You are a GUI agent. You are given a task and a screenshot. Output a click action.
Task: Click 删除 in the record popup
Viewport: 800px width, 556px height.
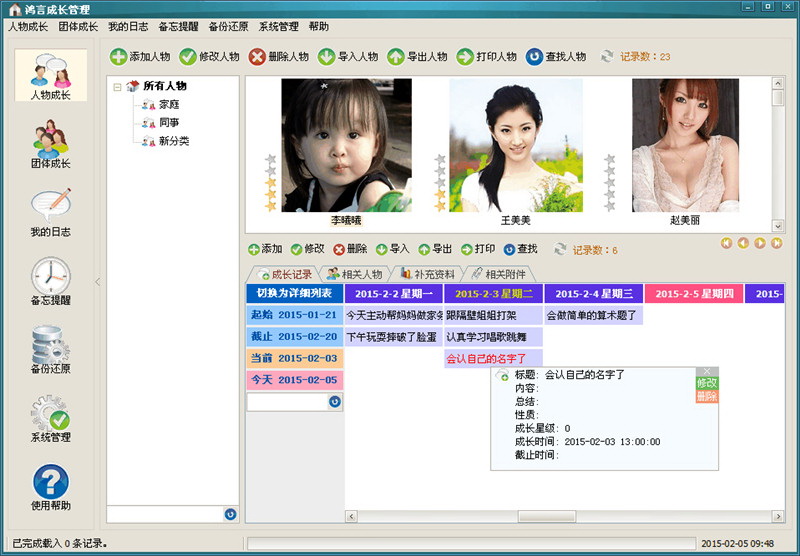point(707,396)
